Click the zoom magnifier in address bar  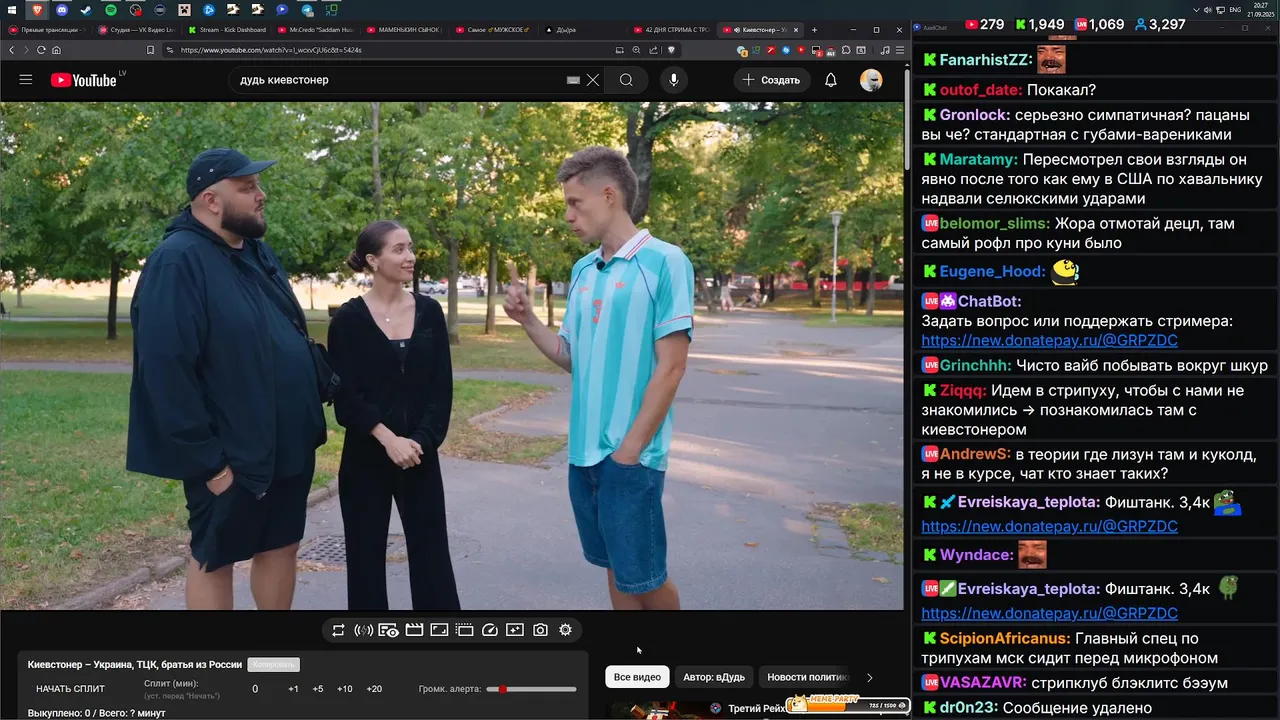636,50
